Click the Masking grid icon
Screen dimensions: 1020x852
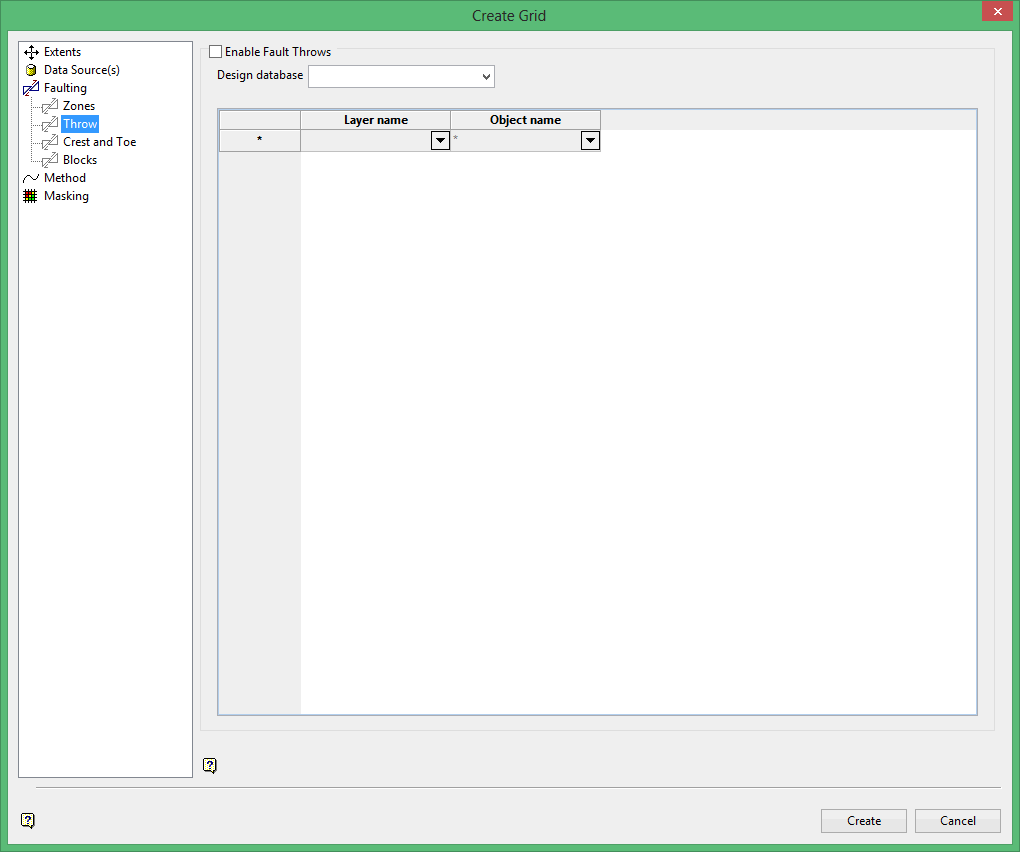31,196
